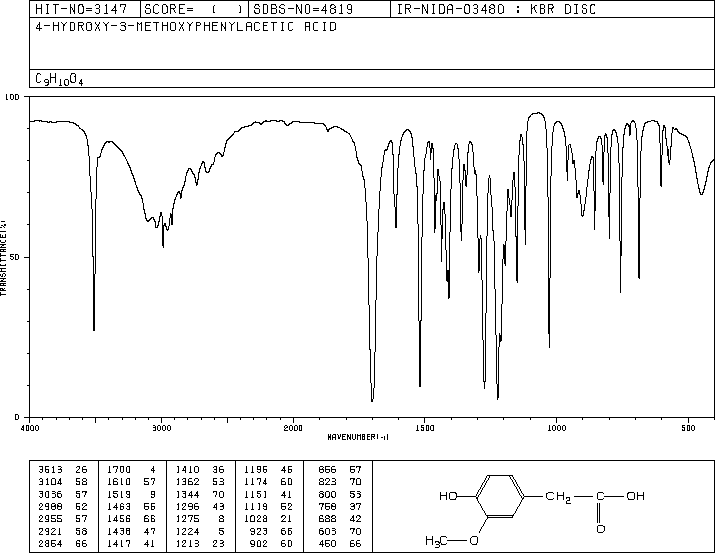
Task: Click the strongest carbonyl peak near 1700
Action: [x=372, y=400]
